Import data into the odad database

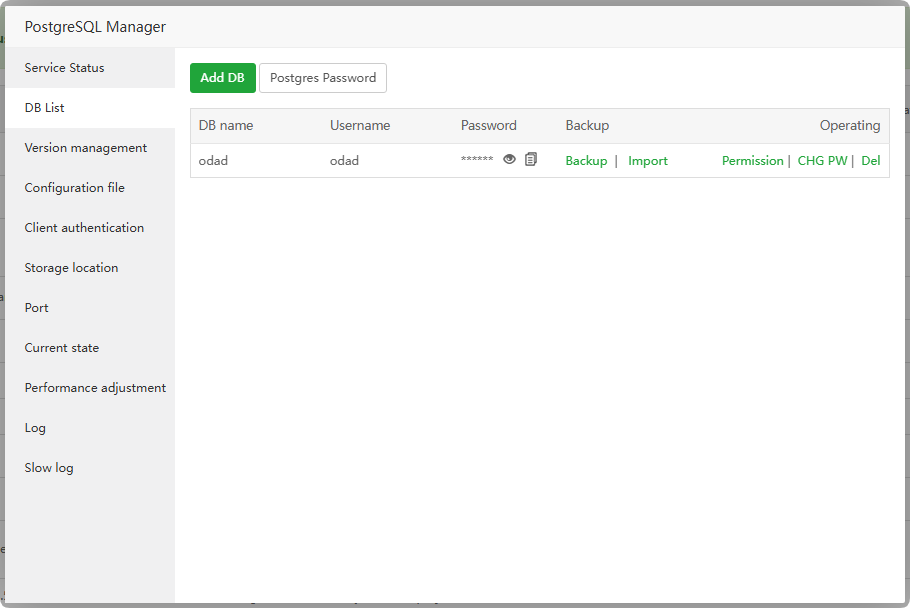[x=648, y=161]
